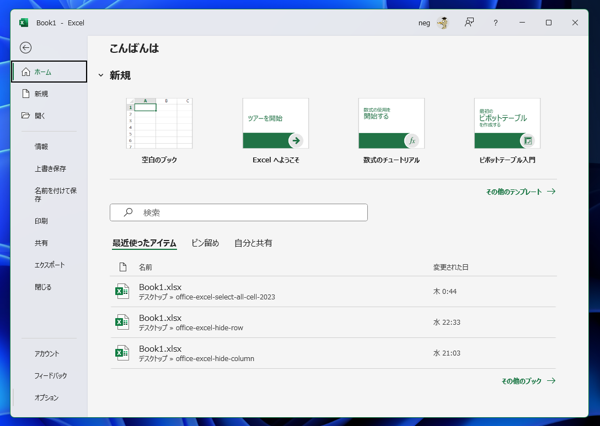Sort by the 変更された日 column header

(451, 267)
